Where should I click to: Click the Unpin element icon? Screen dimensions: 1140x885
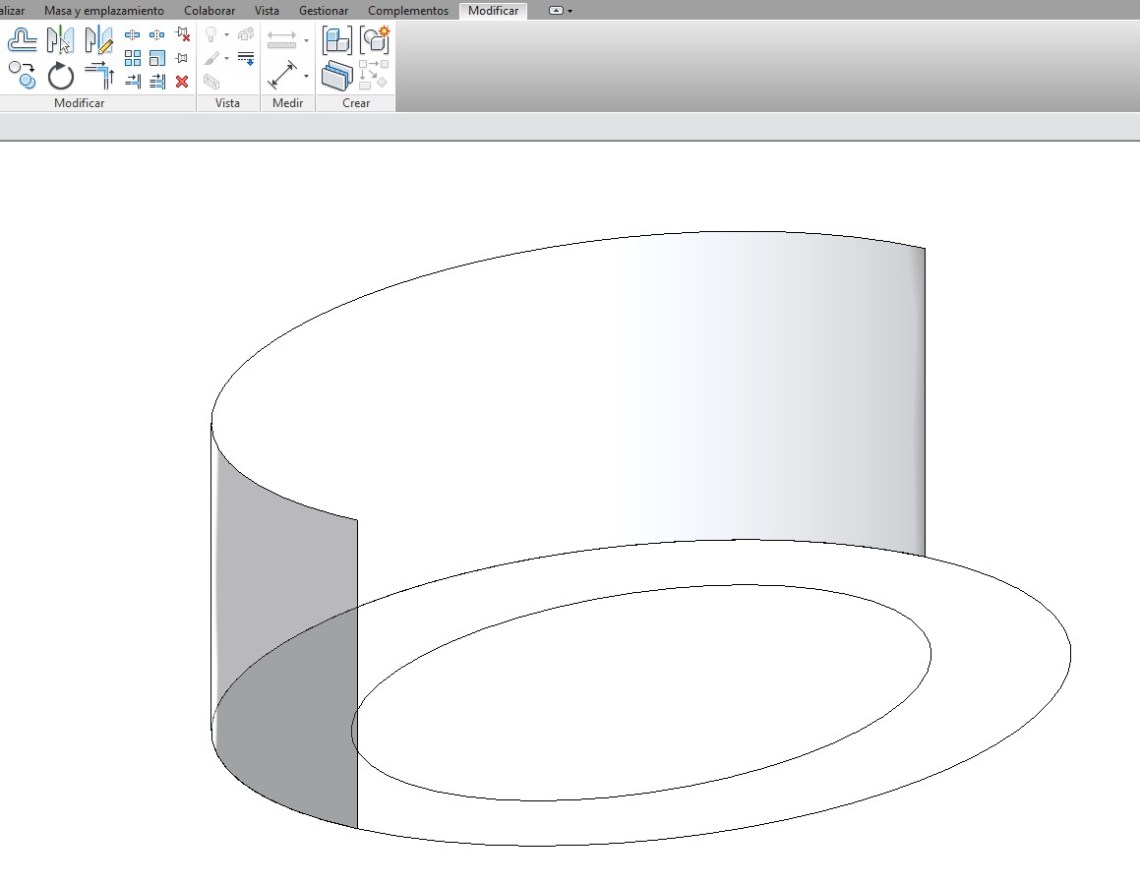pos(181,35)
